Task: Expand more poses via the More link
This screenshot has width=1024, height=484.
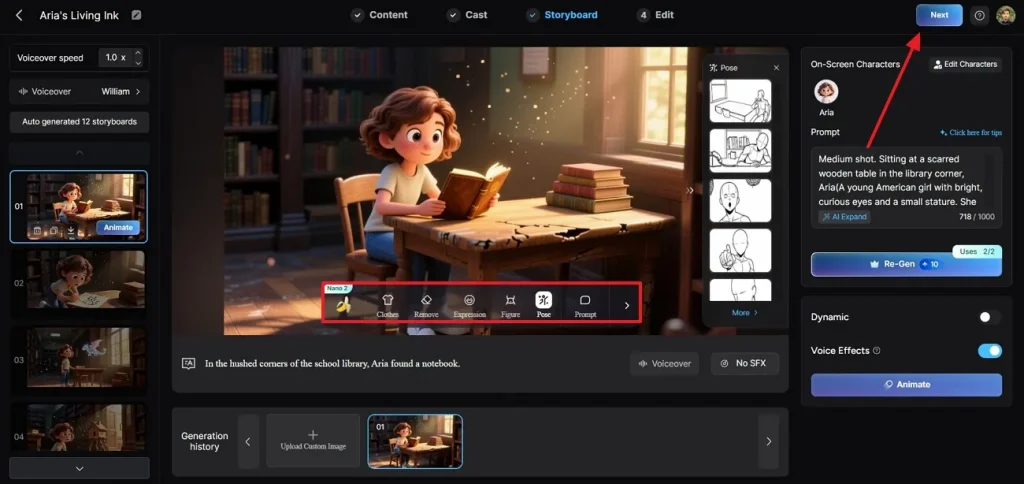Action: [x=744, y=313]
